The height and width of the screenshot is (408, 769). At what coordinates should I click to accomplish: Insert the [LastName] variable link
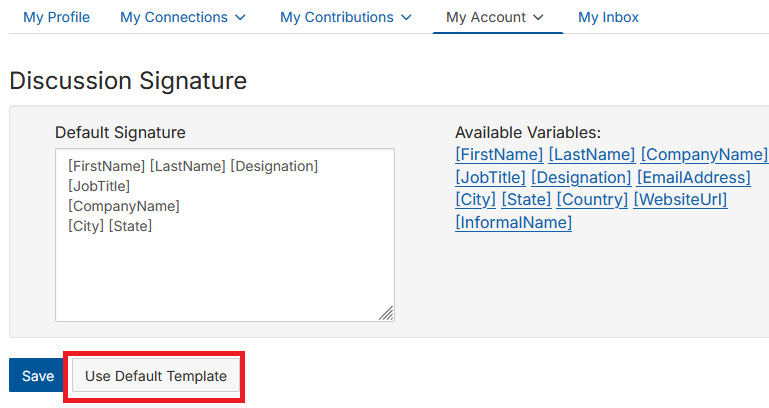tap(592, 154)
